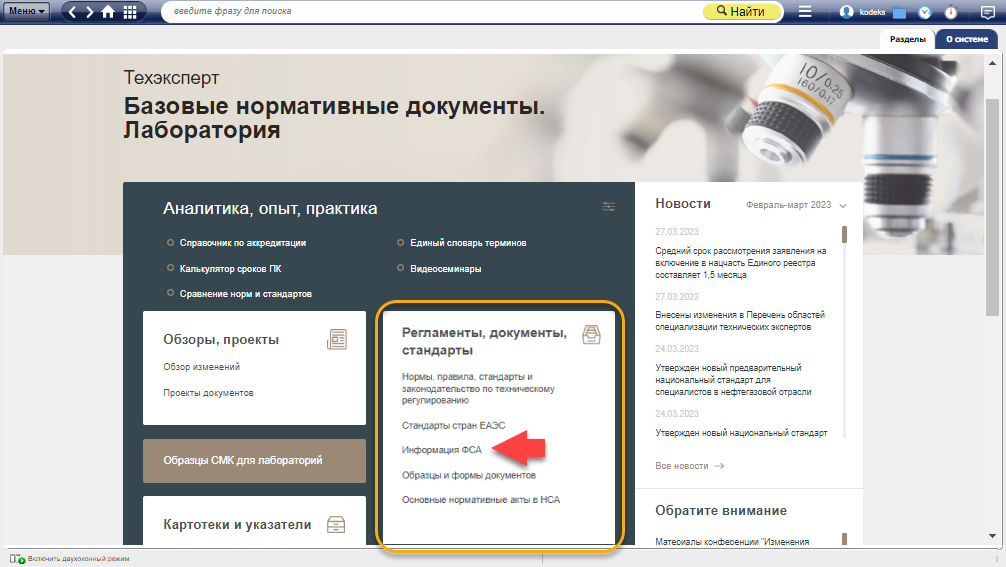Viewport: 1006px width, 567px height.
Task: Open the home page icon
Action: click(108, 12)
